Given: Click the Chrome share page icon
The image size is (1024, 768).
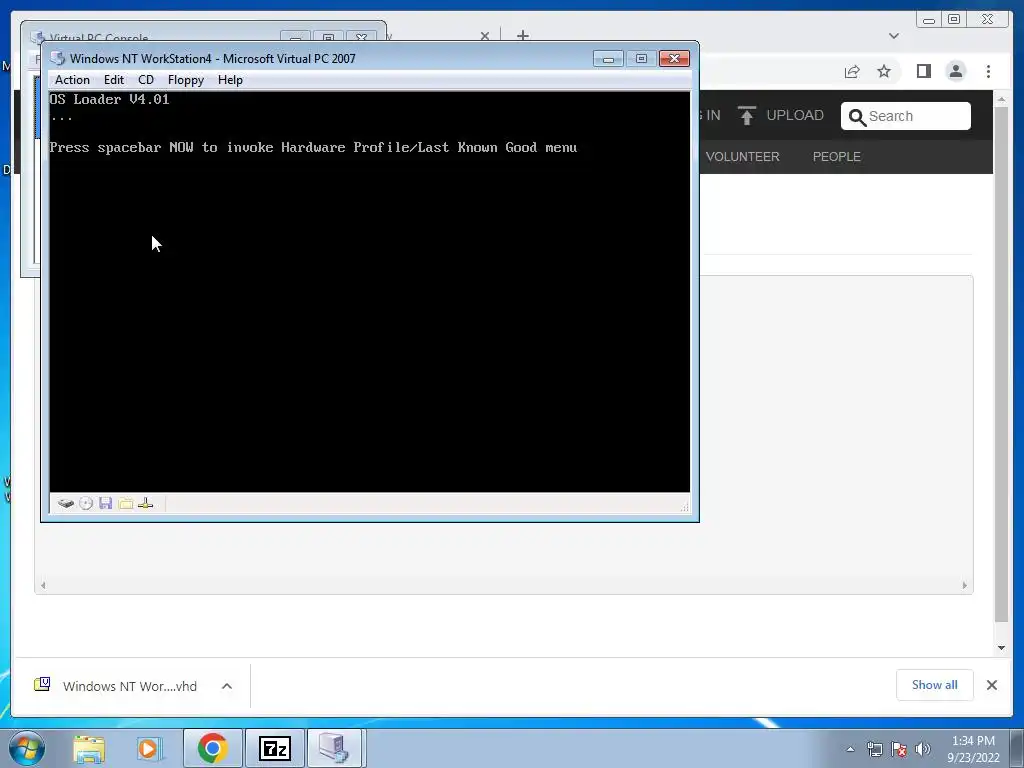Looking at the screenshot, I should 852,71.
